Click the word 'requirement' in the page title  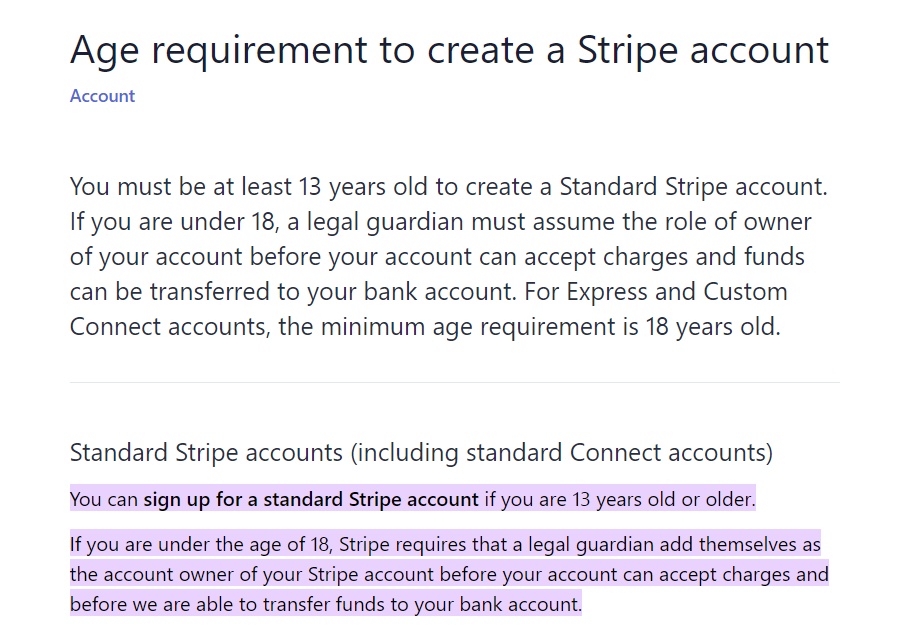coord(259,51)
